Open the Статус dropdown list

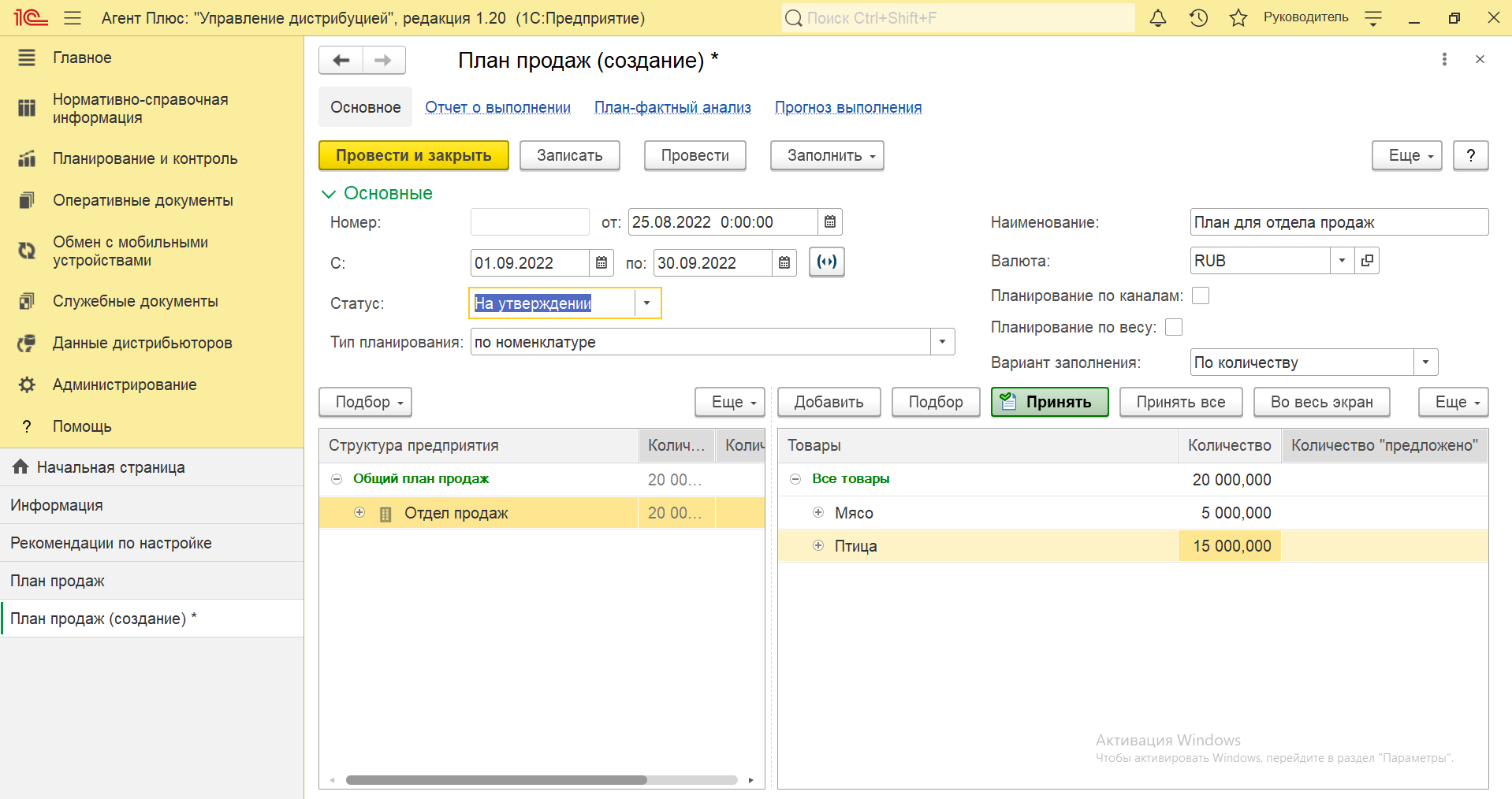(647, 303)
